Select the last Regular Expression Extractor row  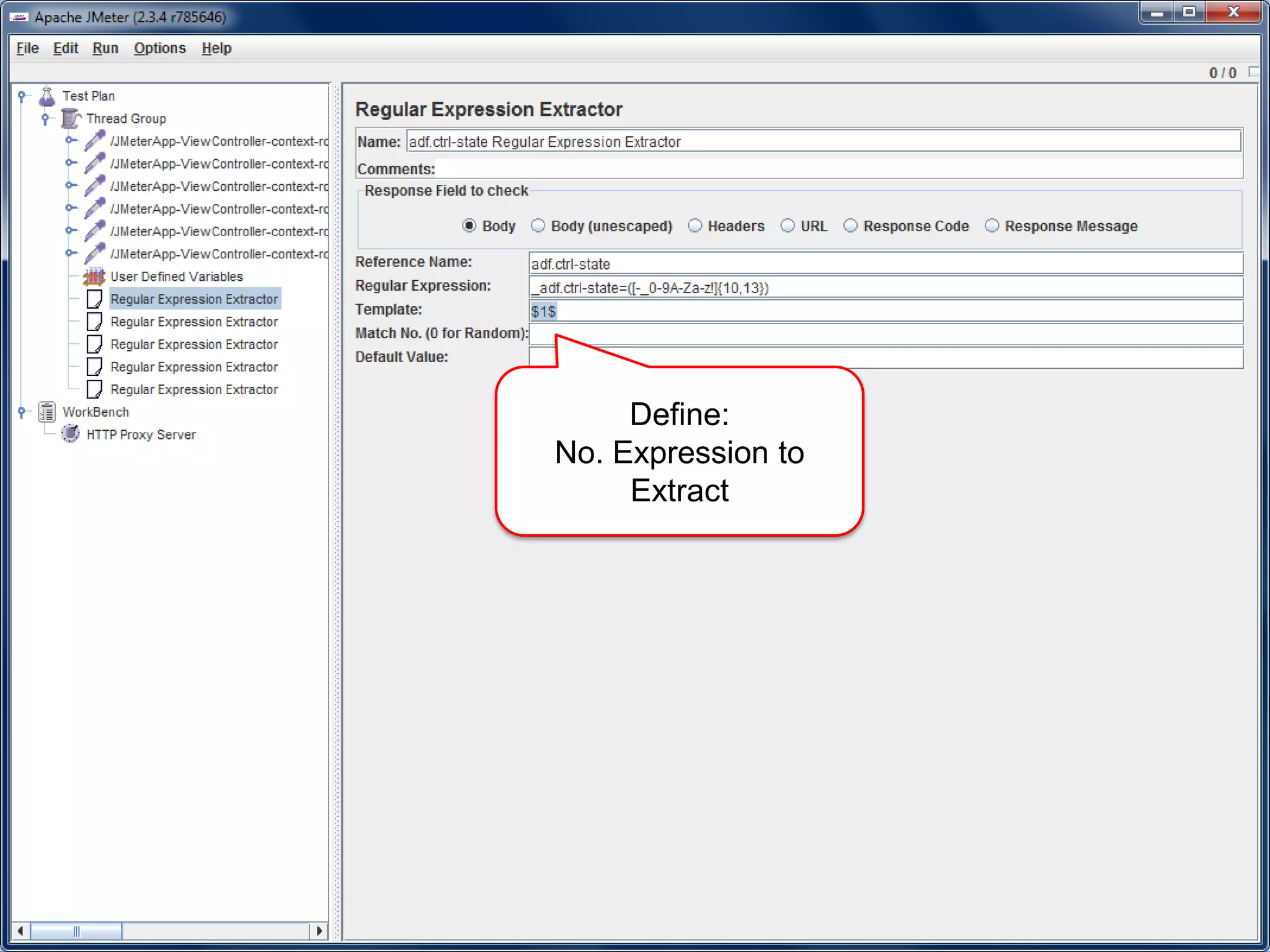194,389
